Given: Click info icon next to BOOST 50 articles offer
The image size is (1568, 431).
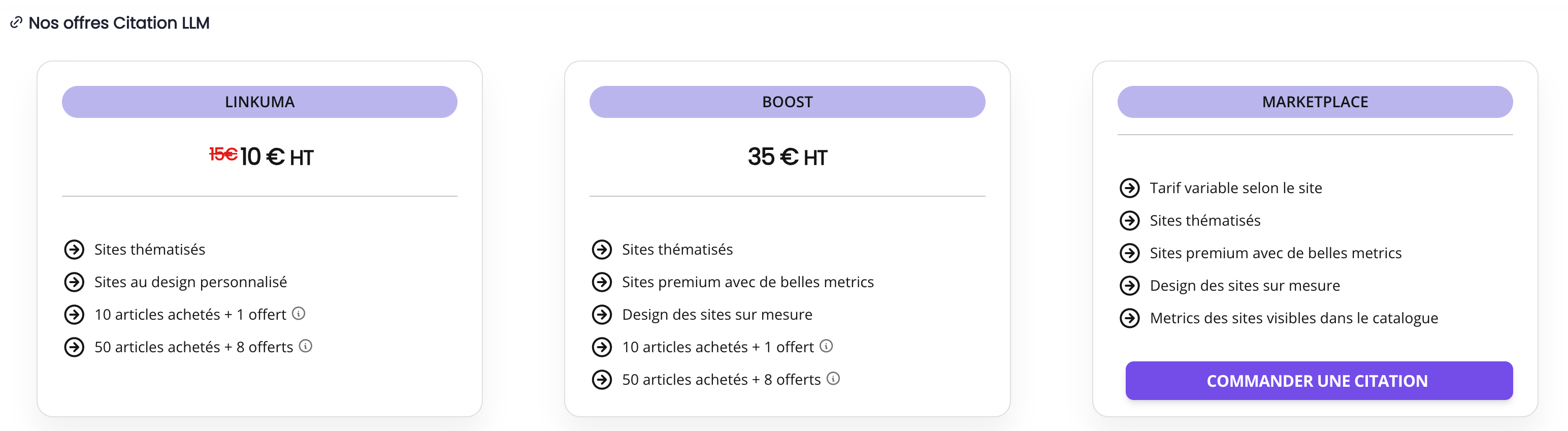Looking at the screenshot, I should pos(833,378).
